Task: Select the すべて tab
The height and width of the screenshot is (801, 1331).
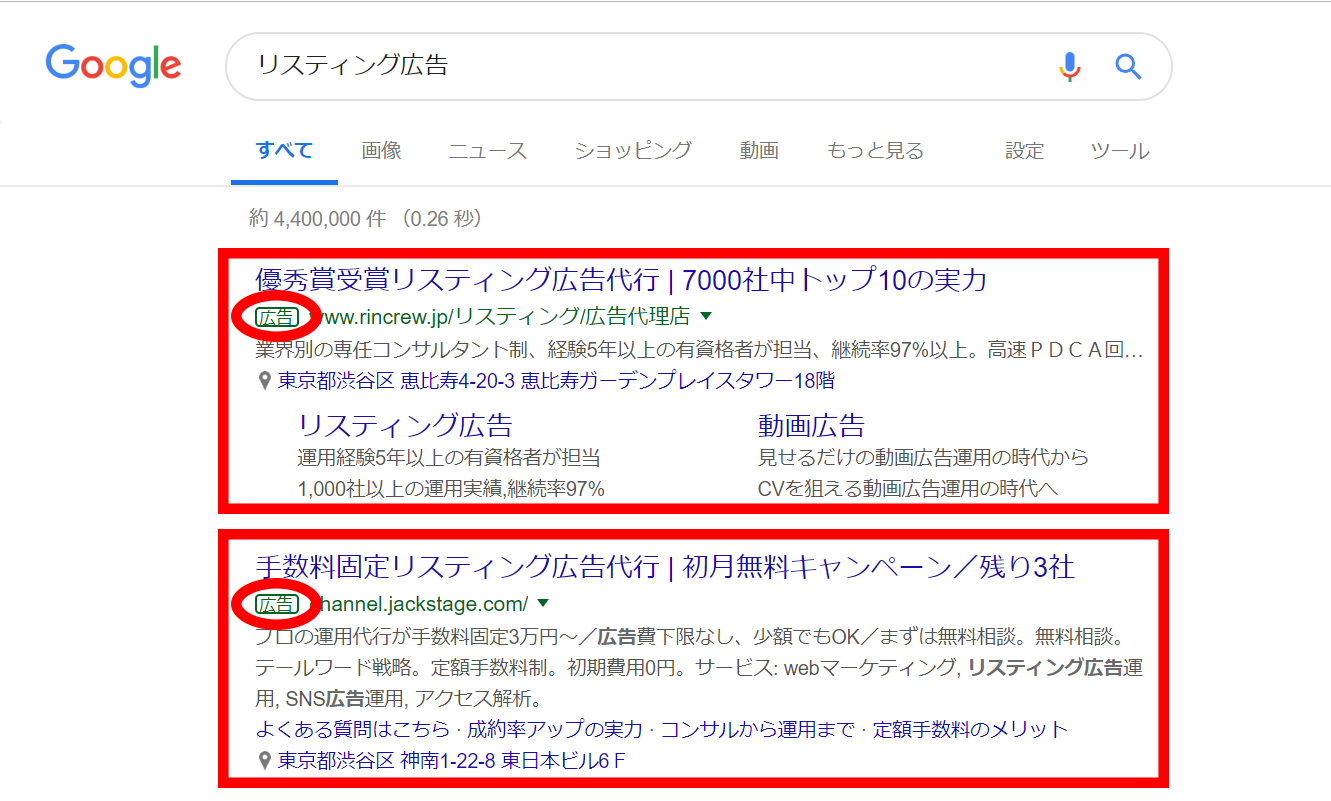Action: click(x=284, y=151)
